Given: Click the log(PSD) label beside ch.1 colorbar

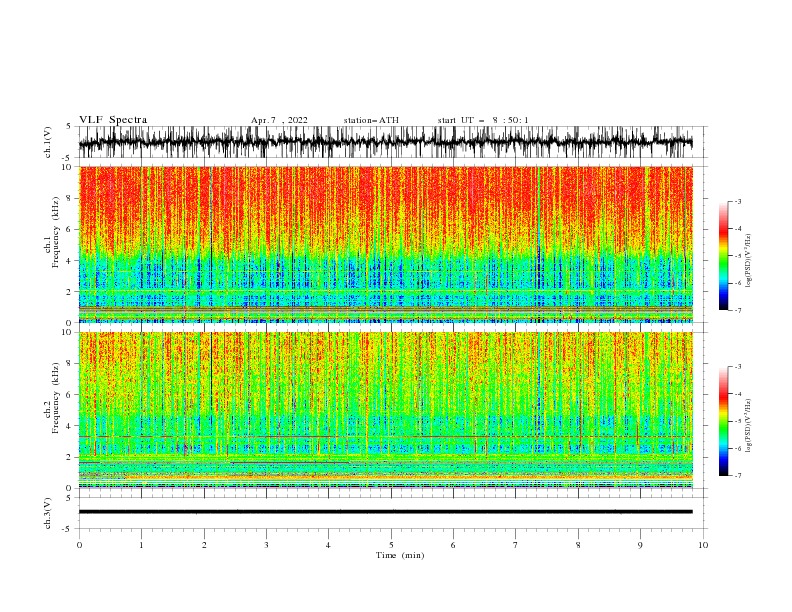Looking at the screenshot, I should click(749, 261).
